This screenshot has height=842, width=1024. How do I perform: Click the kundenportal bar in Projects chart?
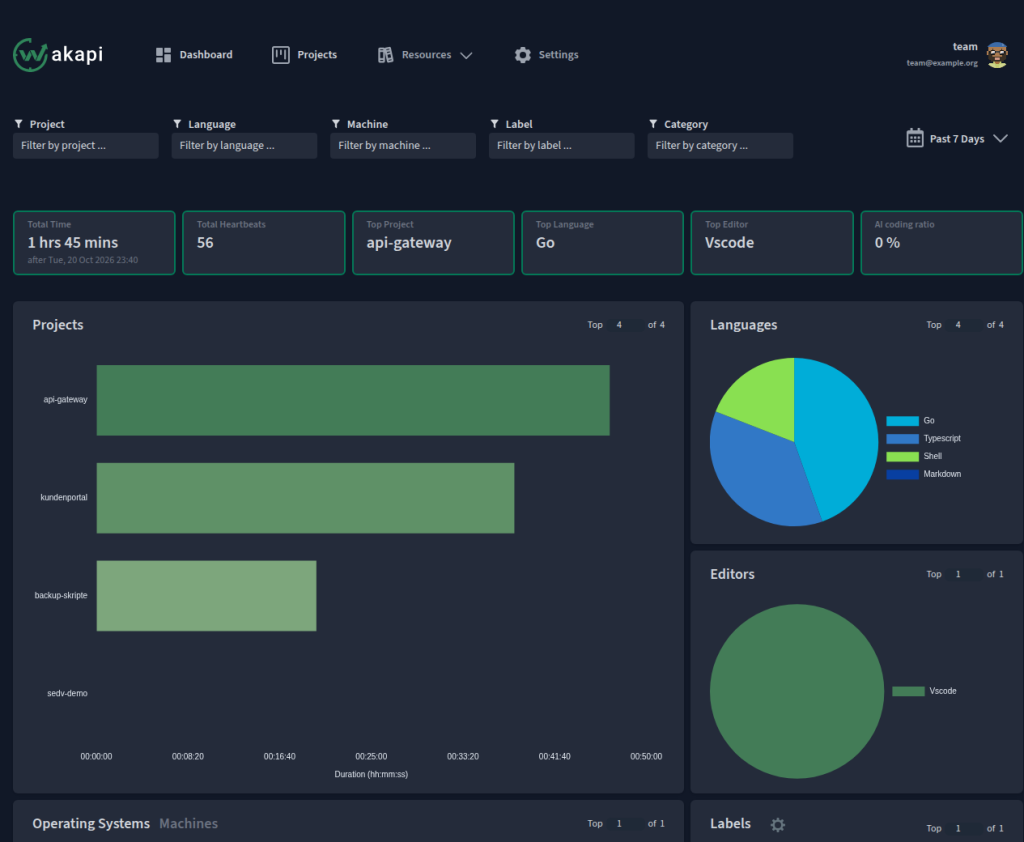[305, 498]
